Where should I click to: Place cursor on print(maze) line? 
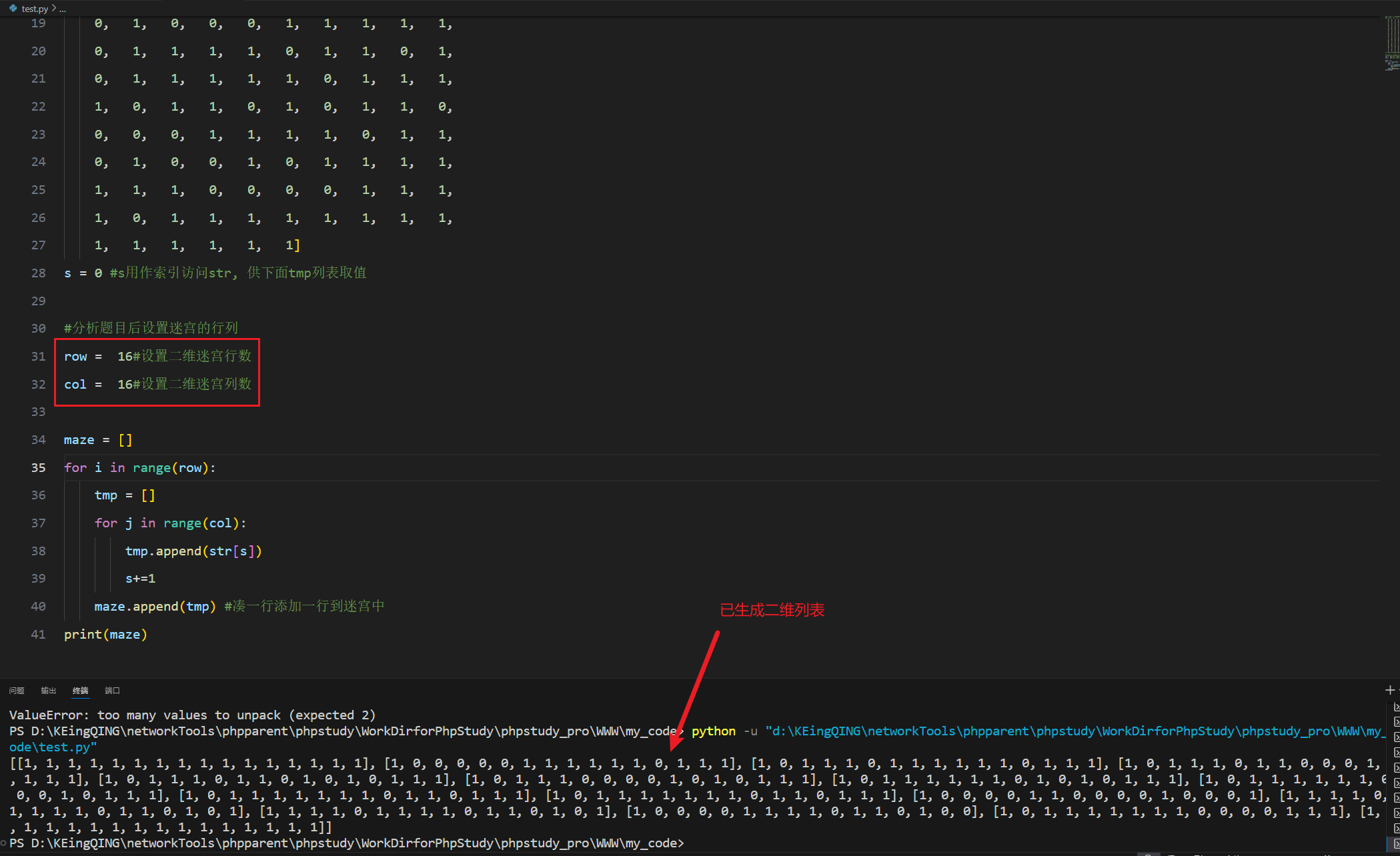(105, 635)
